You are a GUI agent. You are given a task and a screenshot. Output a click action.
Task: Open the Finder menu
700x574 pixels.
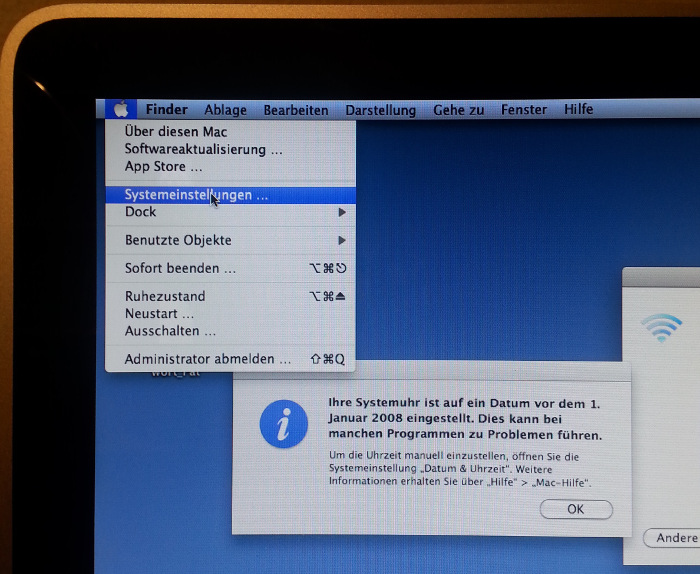[167, 109]
